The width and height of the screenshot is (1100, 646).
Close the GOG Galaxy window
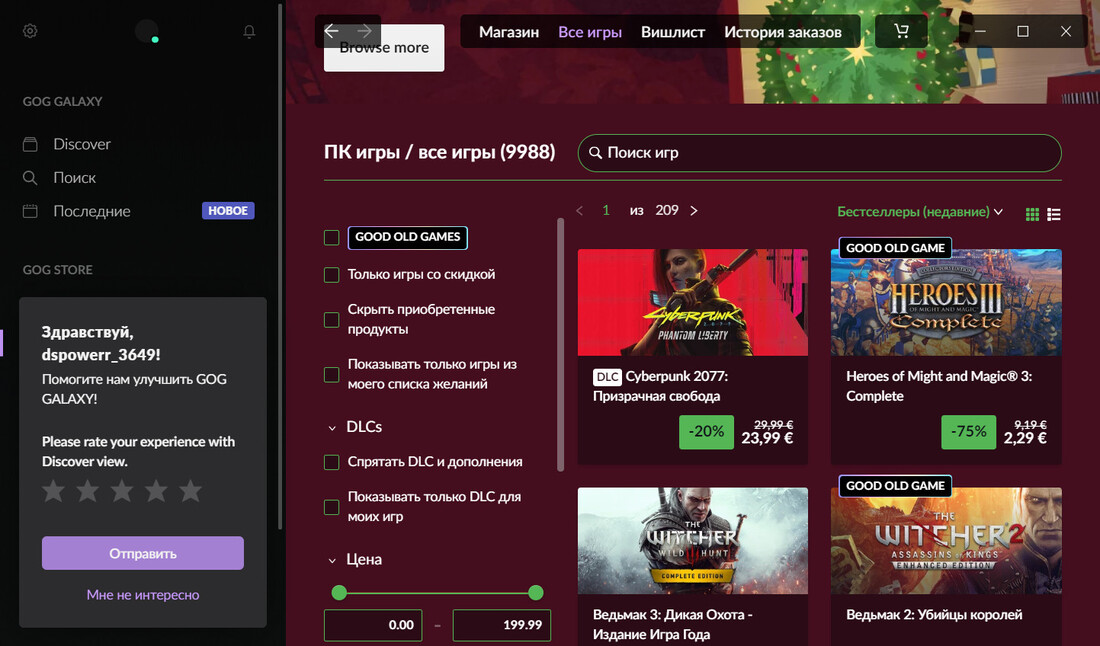[1066, 32]
